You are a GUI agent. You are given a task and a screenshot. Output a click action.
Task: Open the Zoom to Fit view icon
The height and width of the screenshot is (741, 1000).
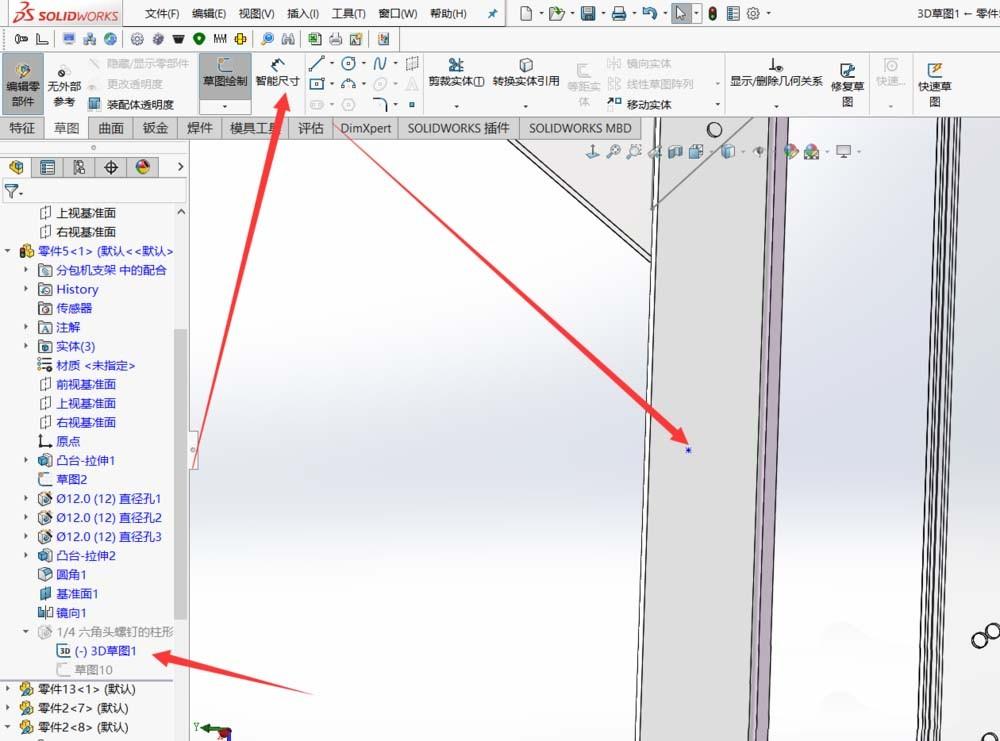[x=613, y=152]
